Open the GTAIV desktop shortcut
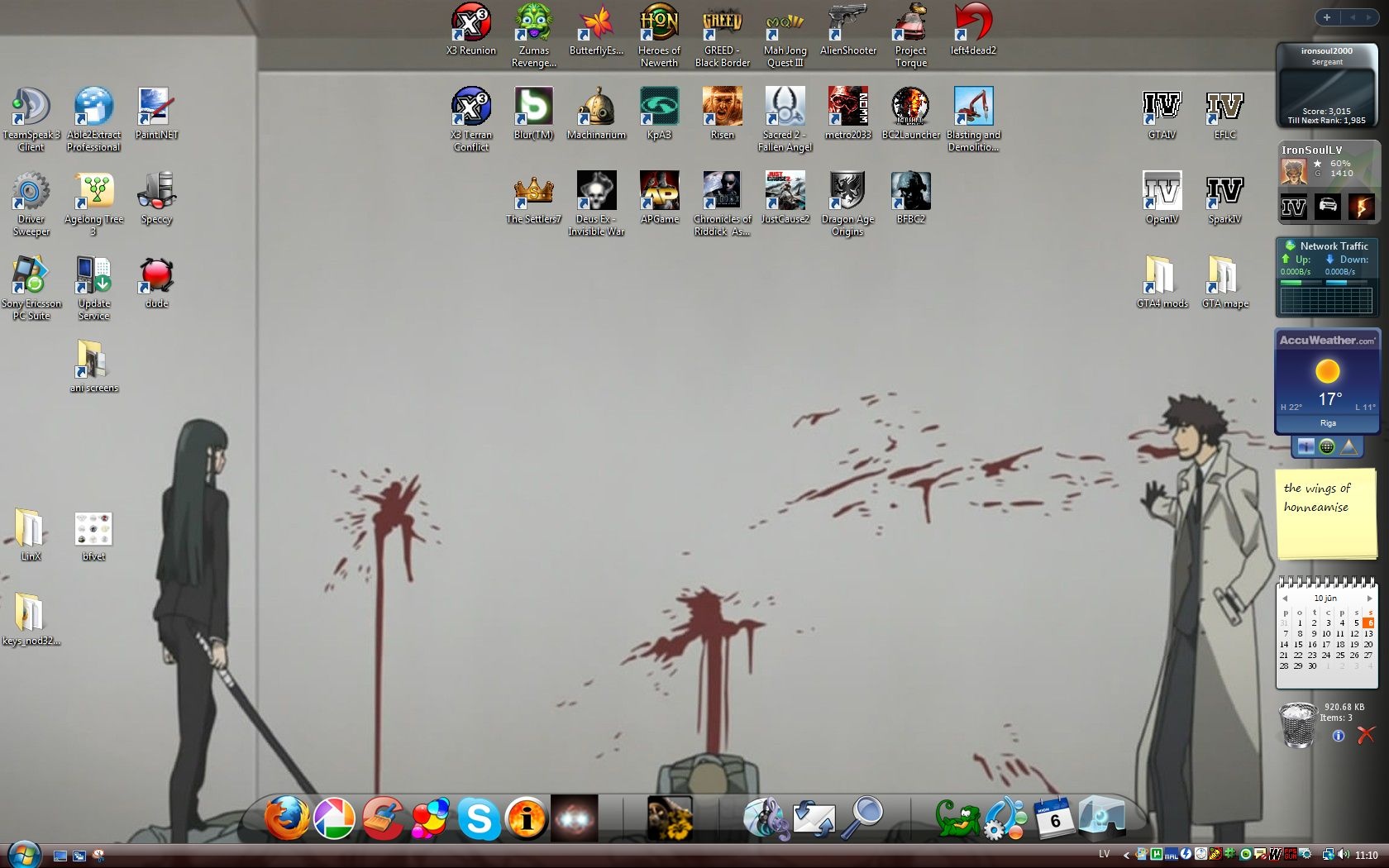The image size is (1389, 868). pos(1162,114)
